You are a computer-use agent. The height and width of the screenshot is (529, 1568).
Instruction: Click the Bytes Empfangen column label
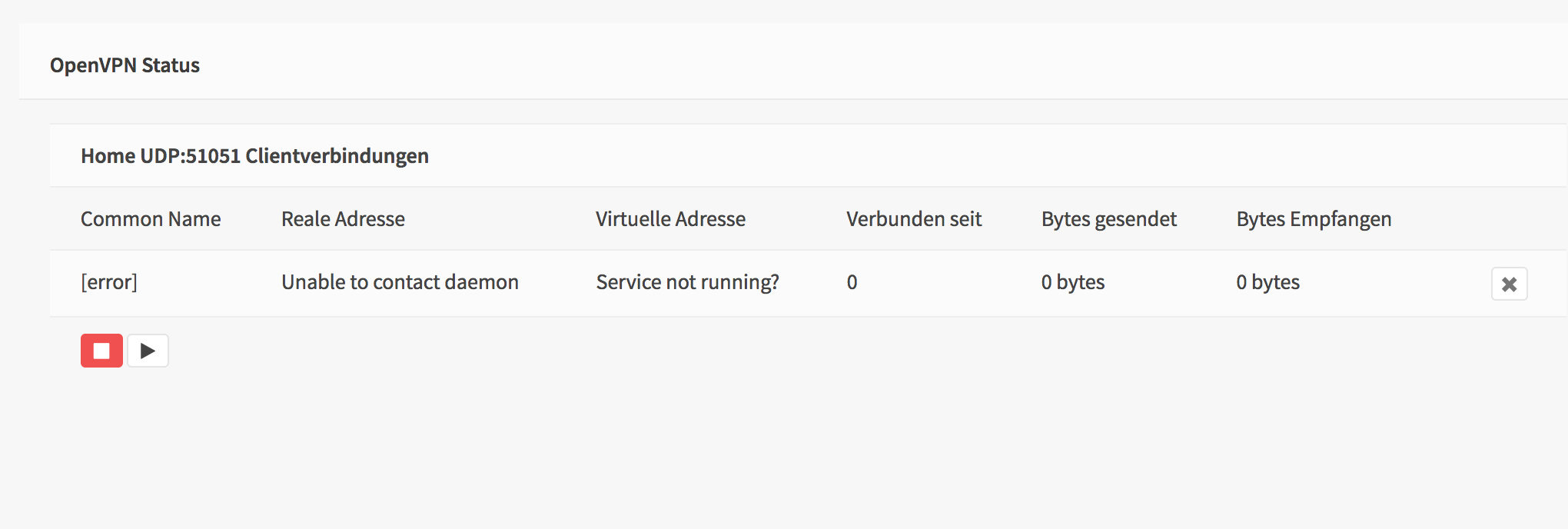click(1314, 219)
